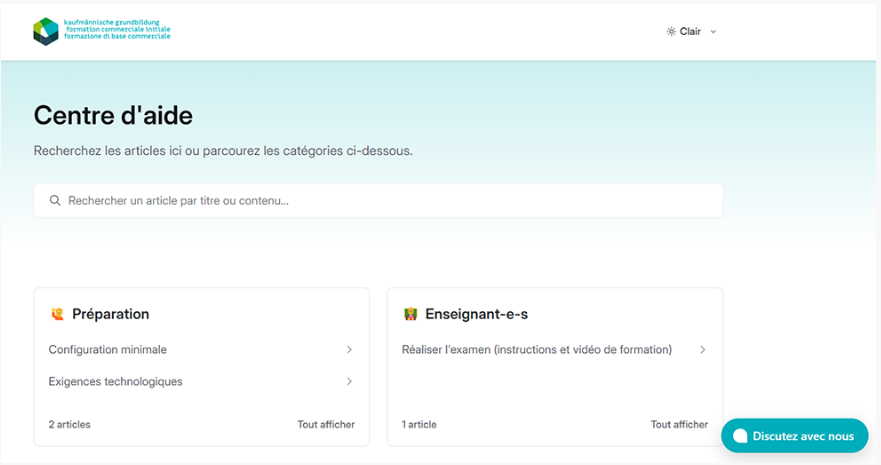The height and width of the screenshot is (465, 881).
Task: Click the sun icon beside Clair
Action: [671, 32]
